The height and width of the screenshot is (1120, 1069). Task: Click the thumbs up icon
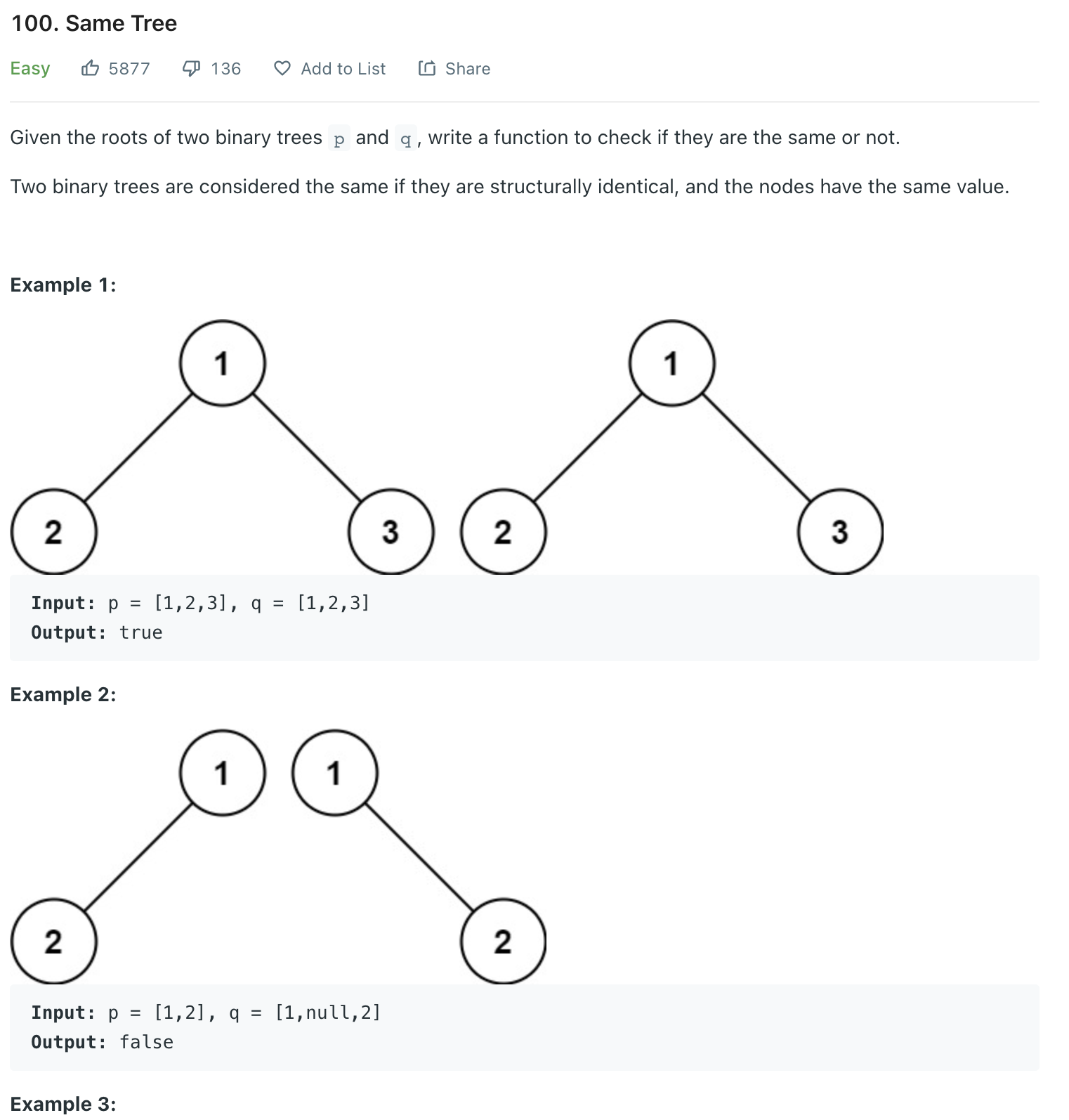click(x=91, y=68)
